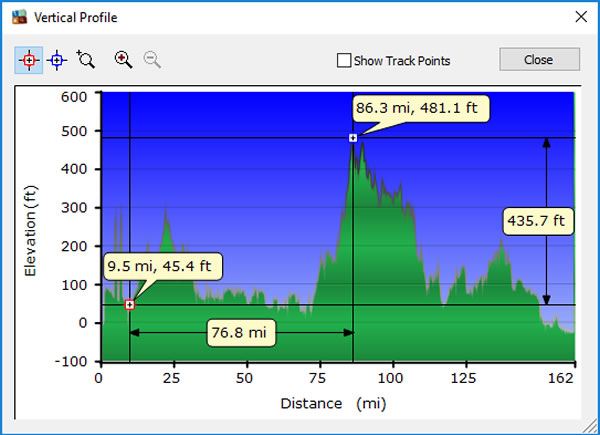The height and width of the screenshot is (435, 600).
Task: Click the "9.5 mi, 45.4 ft" callout
Action: click(x=163, y=266)
